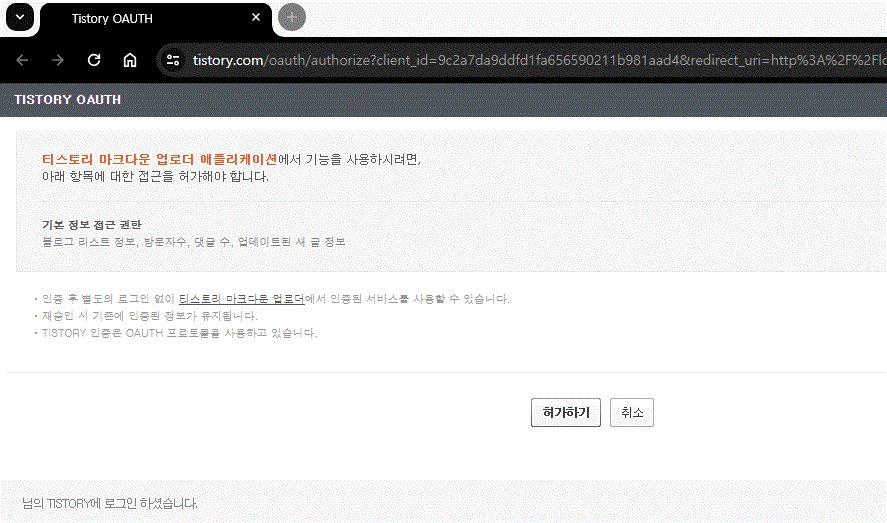Click the 기본 정보 접근 권한 heading
Screen dimensions: 887x523
[92, 224]
